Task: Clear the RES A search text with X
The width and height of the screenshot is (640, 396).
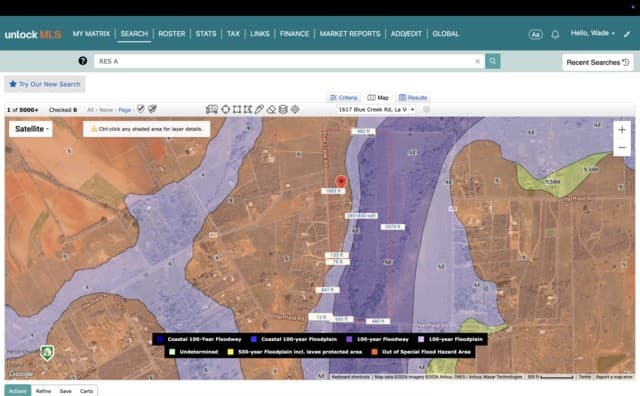Action: [x=477, y=61]
